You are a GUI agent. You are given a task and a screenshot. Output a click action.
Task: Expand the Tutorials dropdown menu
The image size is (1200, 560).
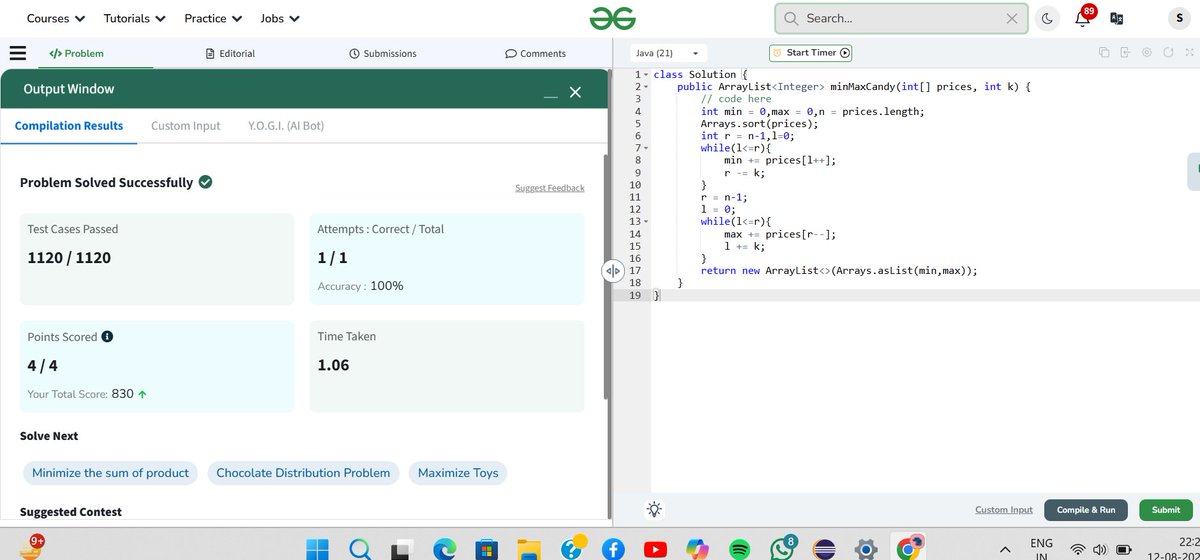[x=134, y=18]
